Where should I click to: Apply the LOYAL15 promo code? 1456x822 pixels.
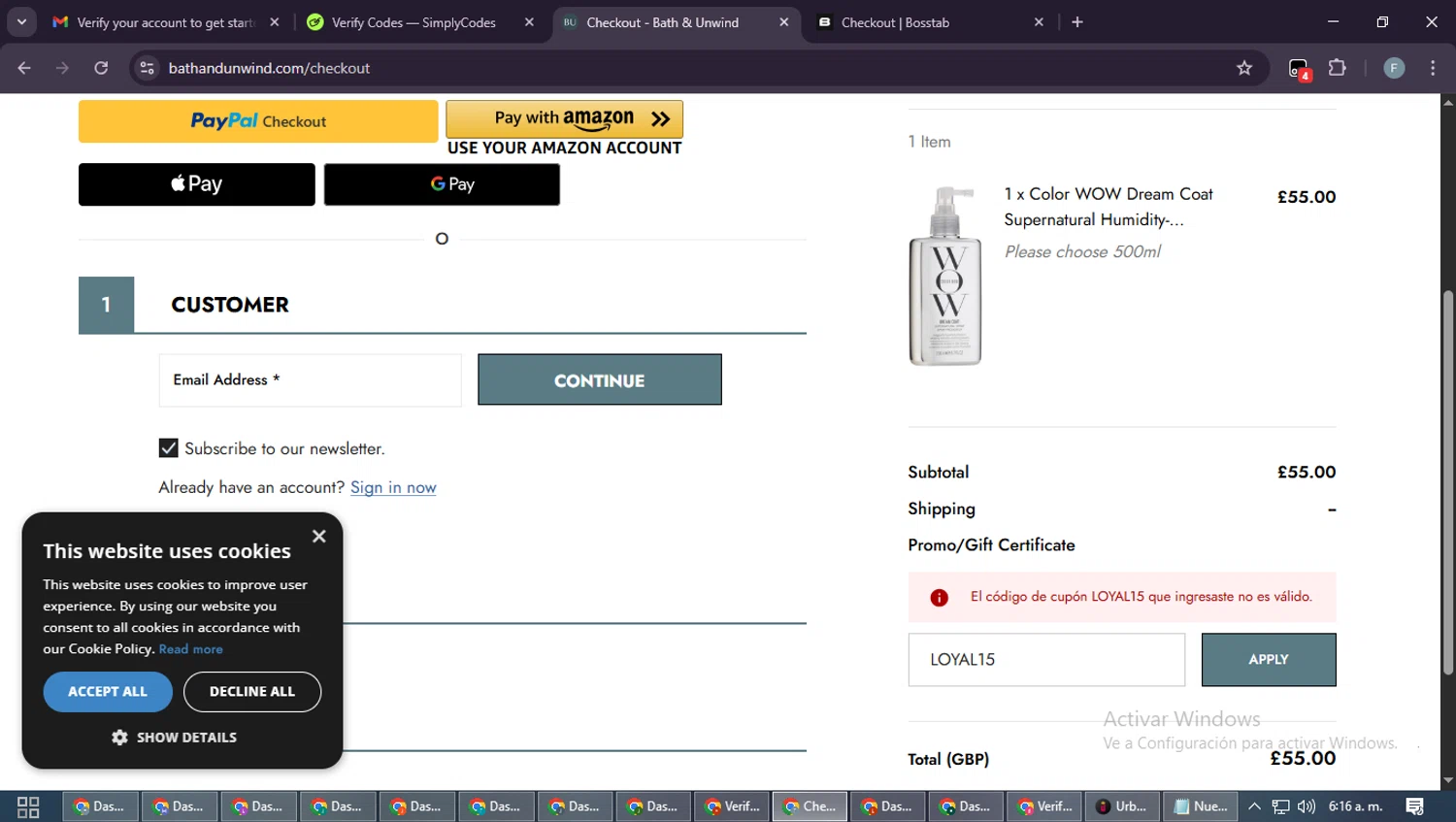click(1269, 660)
